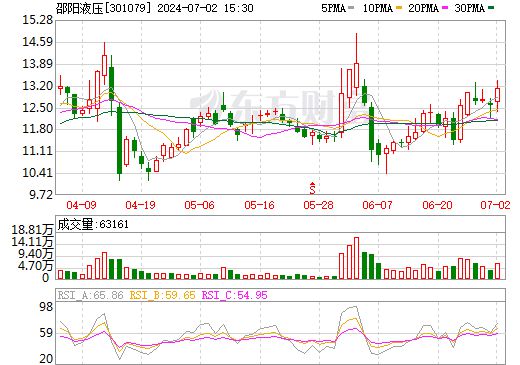Click the green 30PMA legend color dash
Image resolution: width=520 pixels, height=365 pixels.
tap(491, 8)
